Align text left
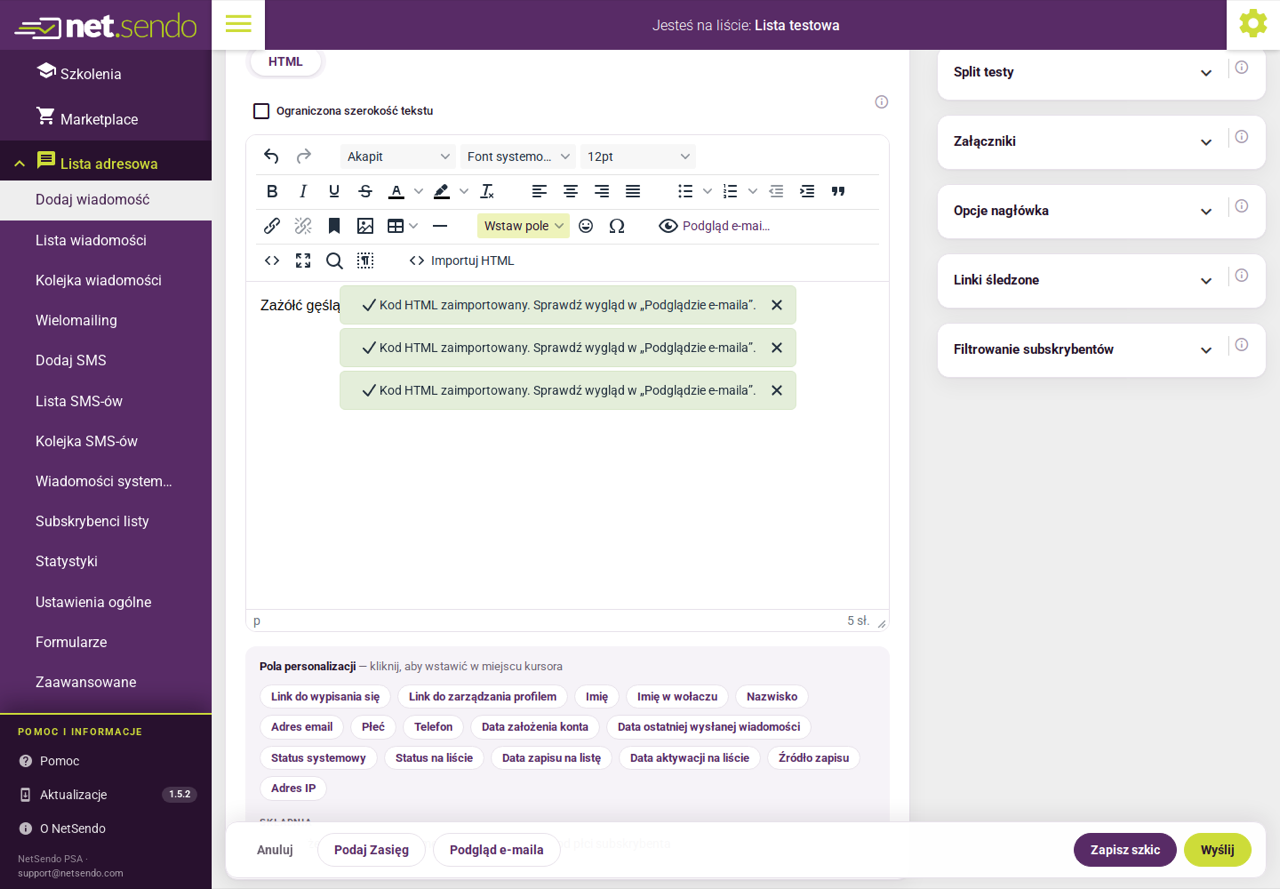 pyautogui.click(x=539, y=191)
